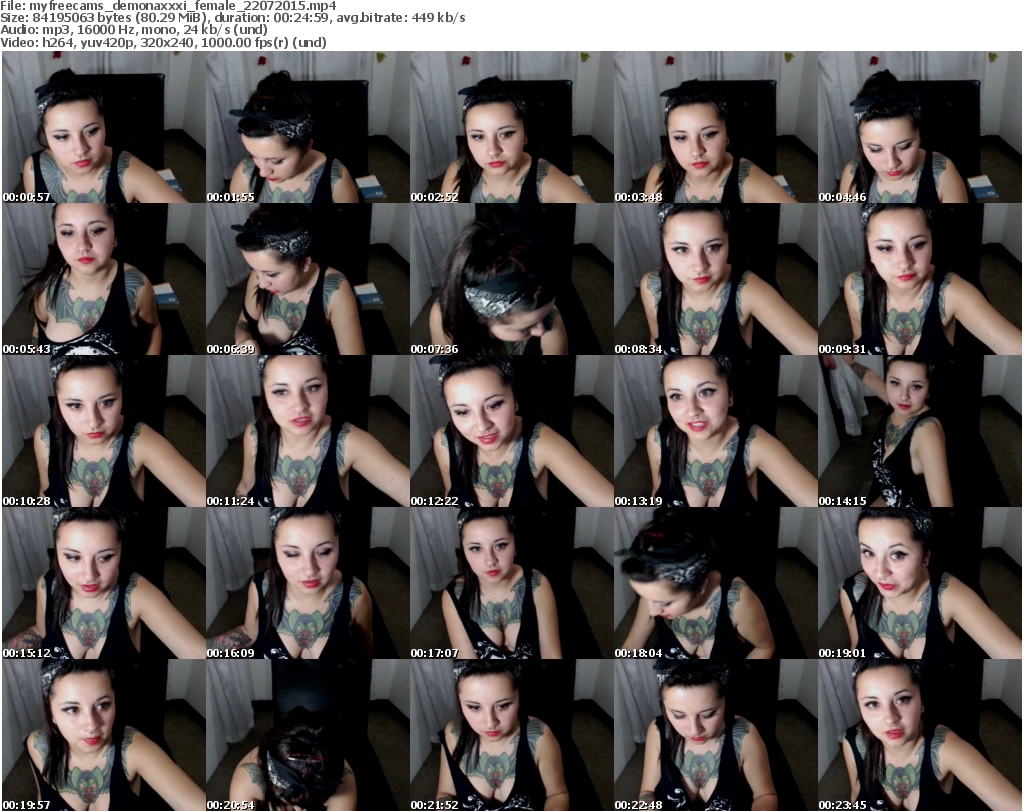This screenshot has width=1024, height=811.
Task: Click the frame at 00:17:07
Action: (x=511, y=583)
